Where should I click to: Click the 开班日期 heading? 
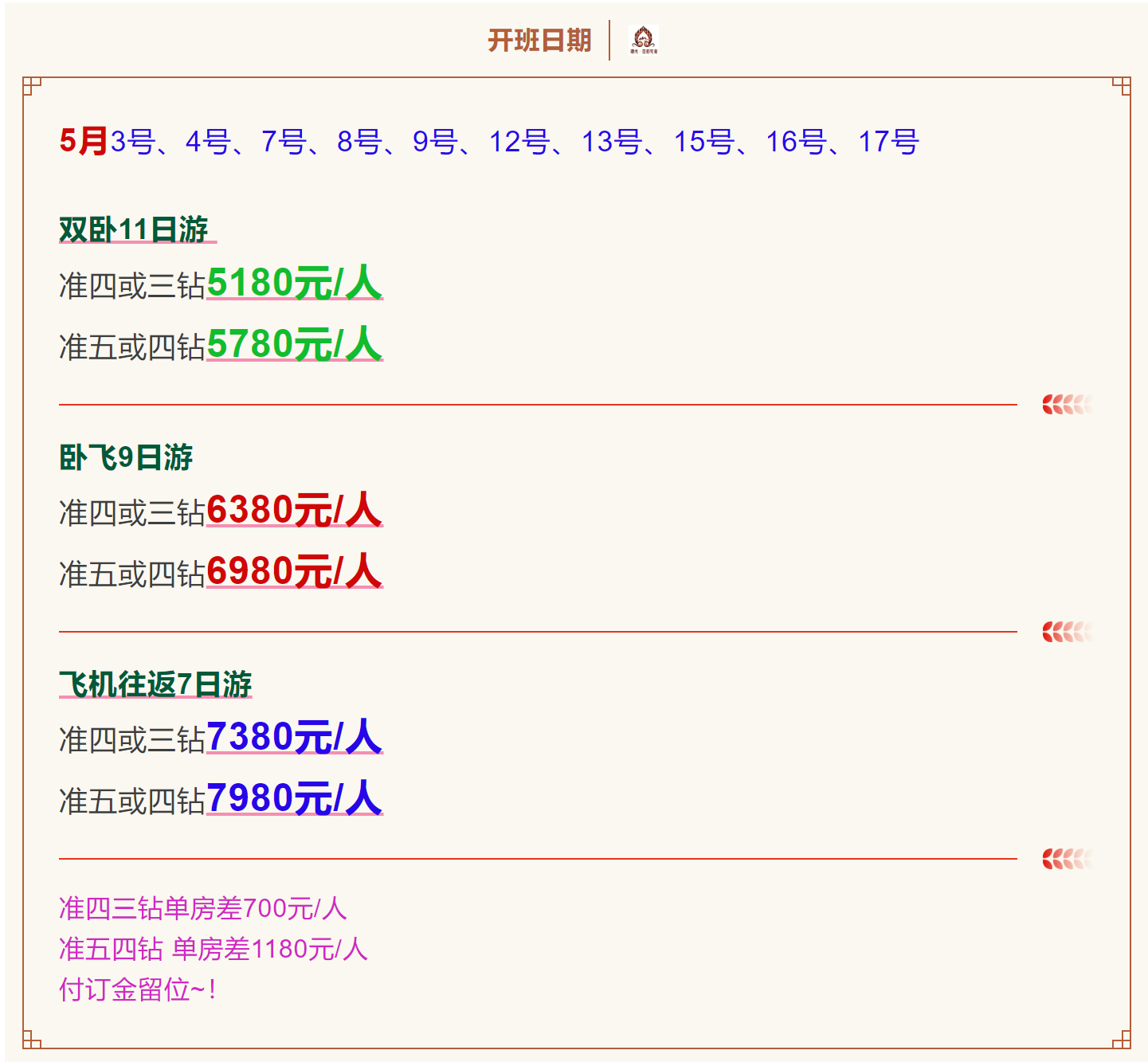(x=539, y=40)
